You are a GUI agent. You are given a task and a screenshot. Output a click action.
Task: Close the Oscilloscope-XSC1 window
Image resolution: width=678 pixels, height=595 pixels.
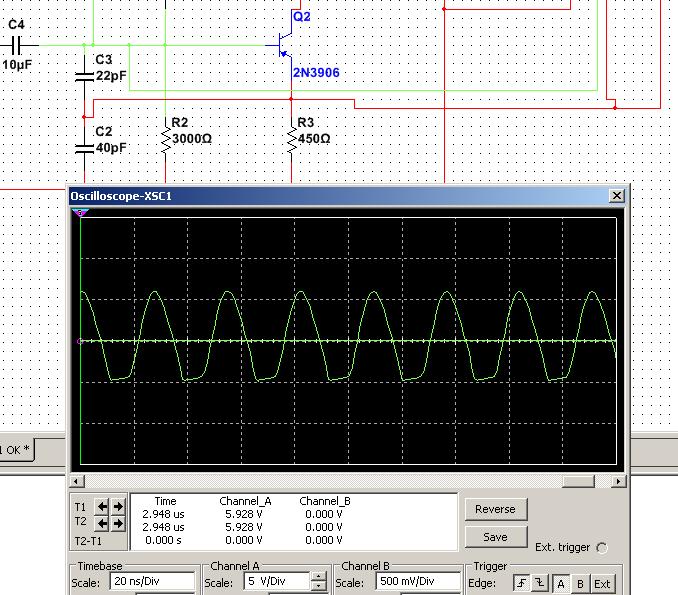click(x=617, y=196)
